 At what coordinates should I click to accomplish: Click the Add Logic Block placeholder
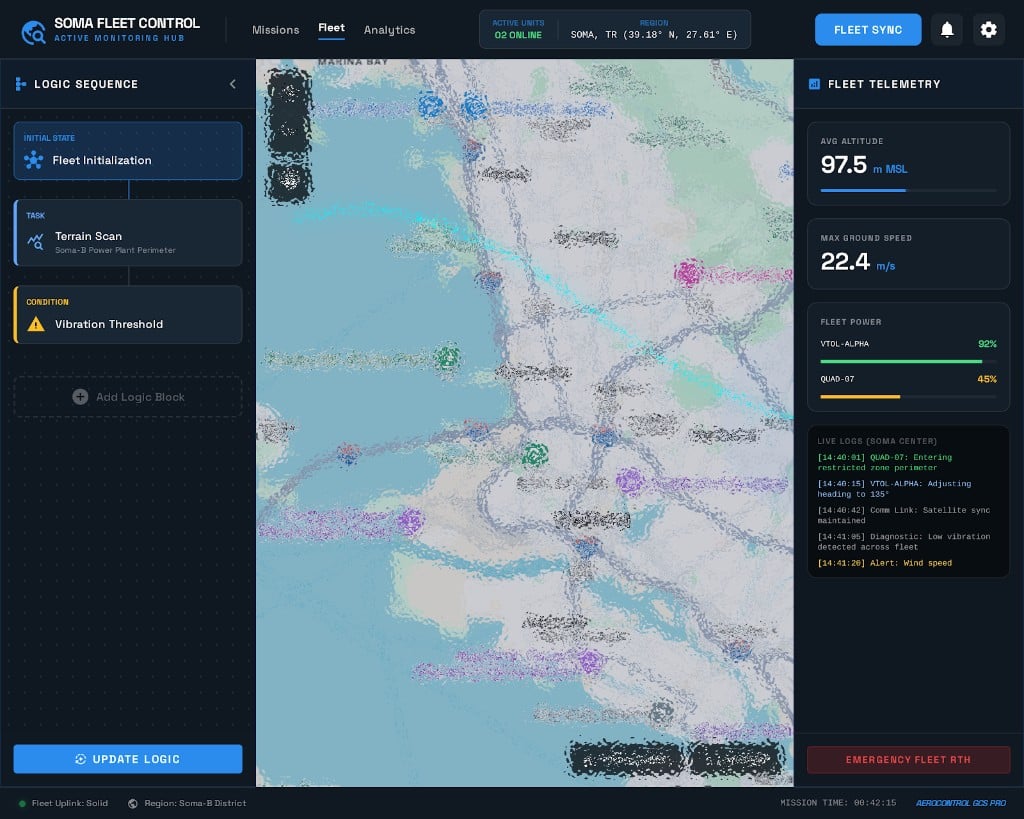[x=128, y=397]
